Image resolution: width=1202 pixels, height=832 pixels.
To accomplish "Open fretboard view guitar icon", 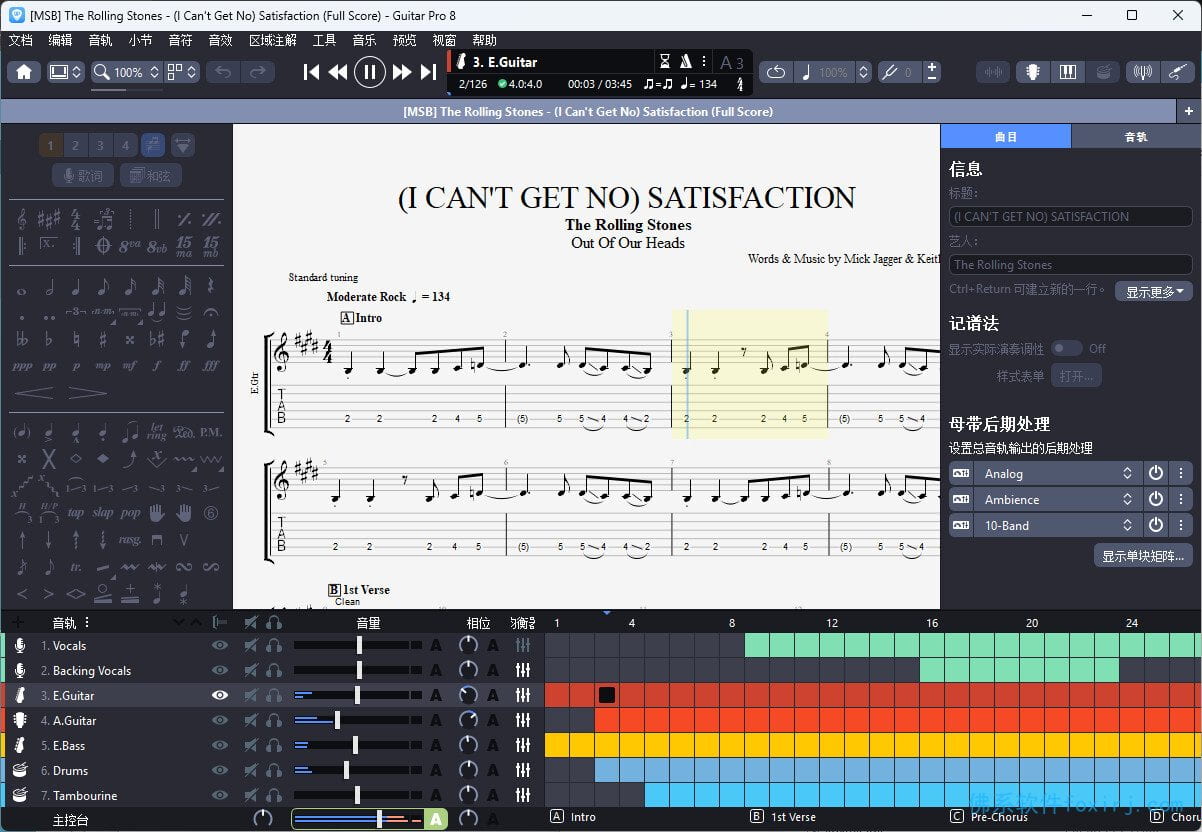I will pos(1032,72).
